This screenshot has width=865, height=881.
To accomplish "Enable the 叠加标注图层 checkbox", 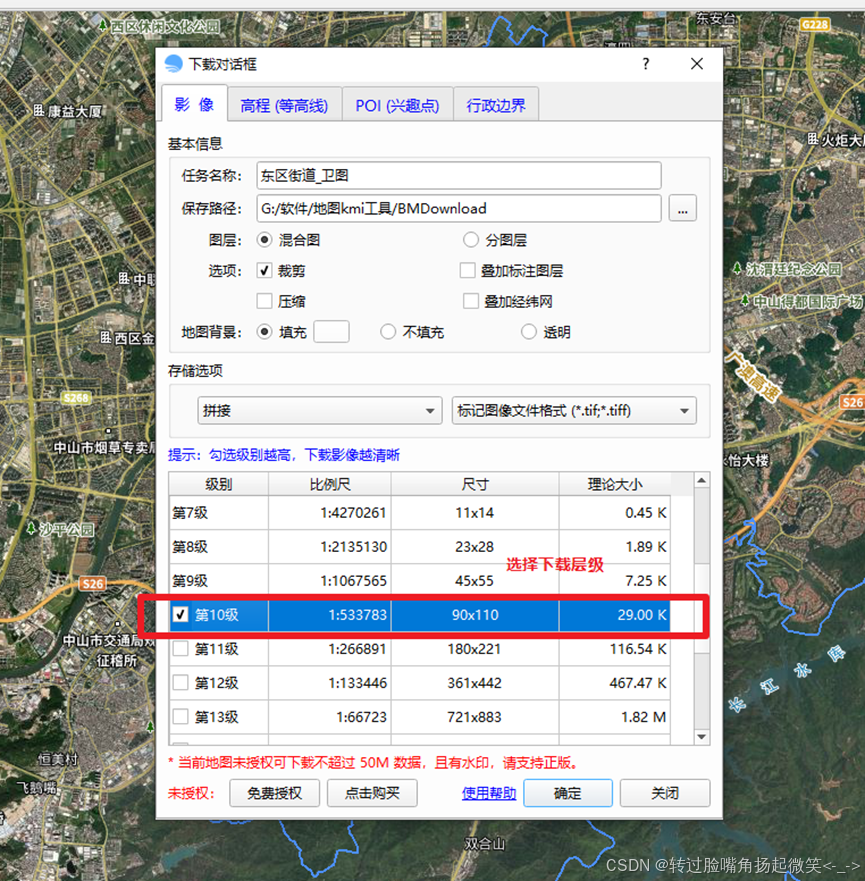I will pos(467,271).
